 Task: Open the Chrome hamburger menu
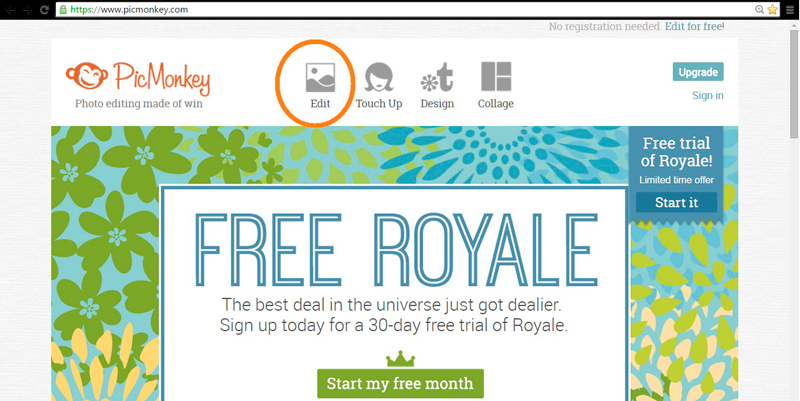[791, 9]
